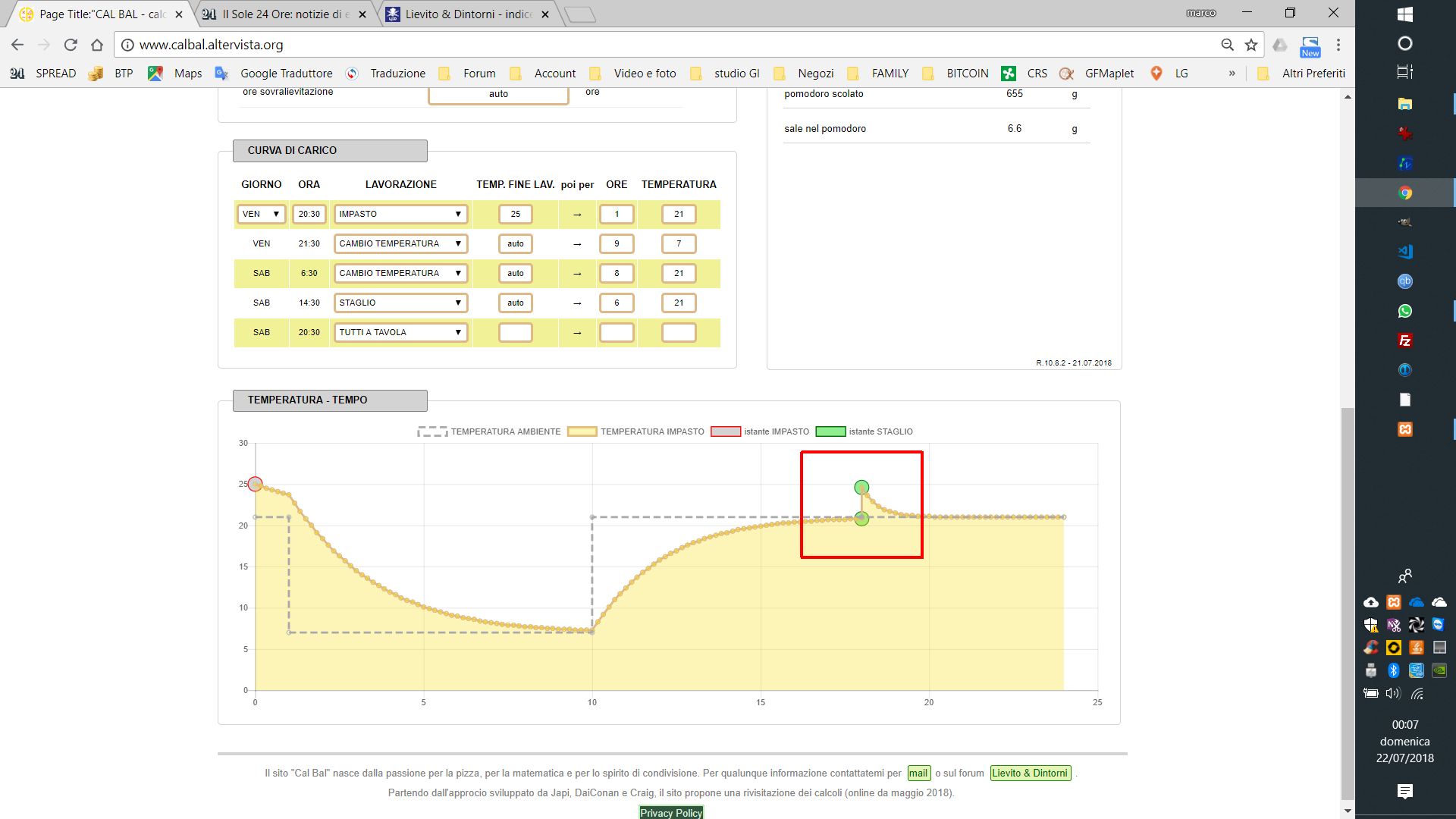Open the browser home page
Screen dimensions: 1456x819
pos(97,45)
